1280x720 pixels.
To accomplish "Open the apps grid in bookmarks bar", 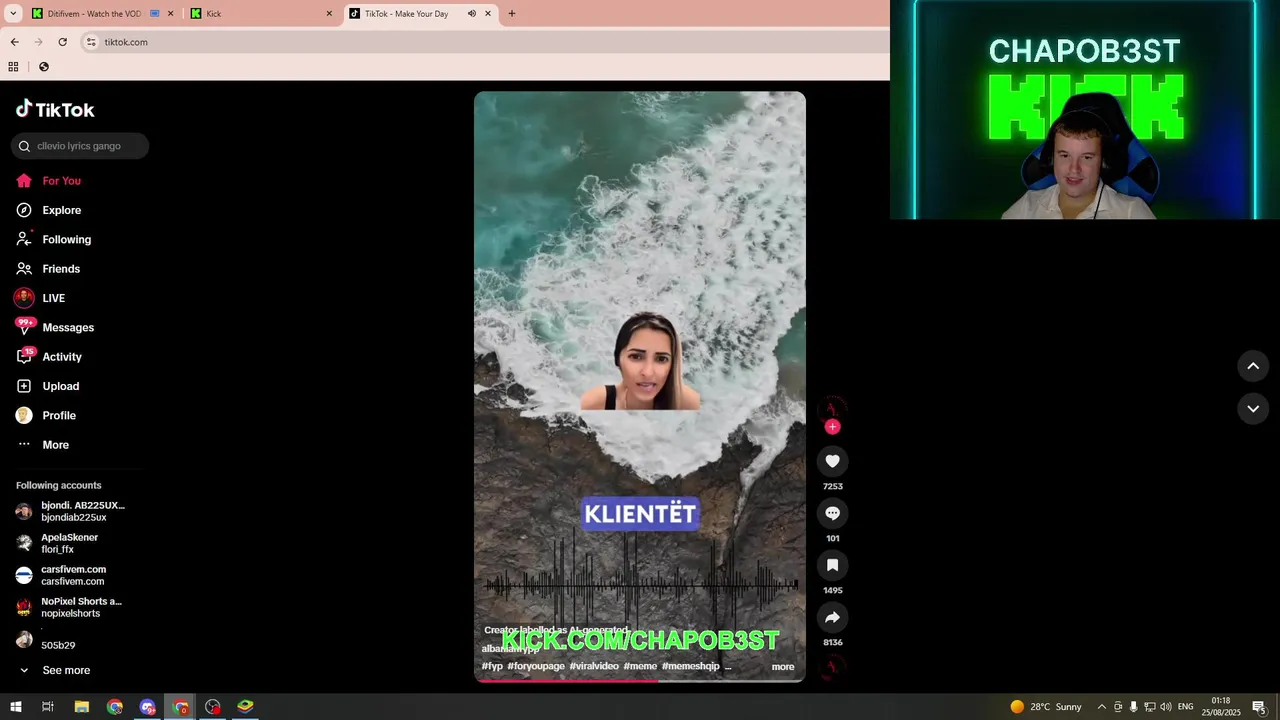I will click(x=13, y=67).
